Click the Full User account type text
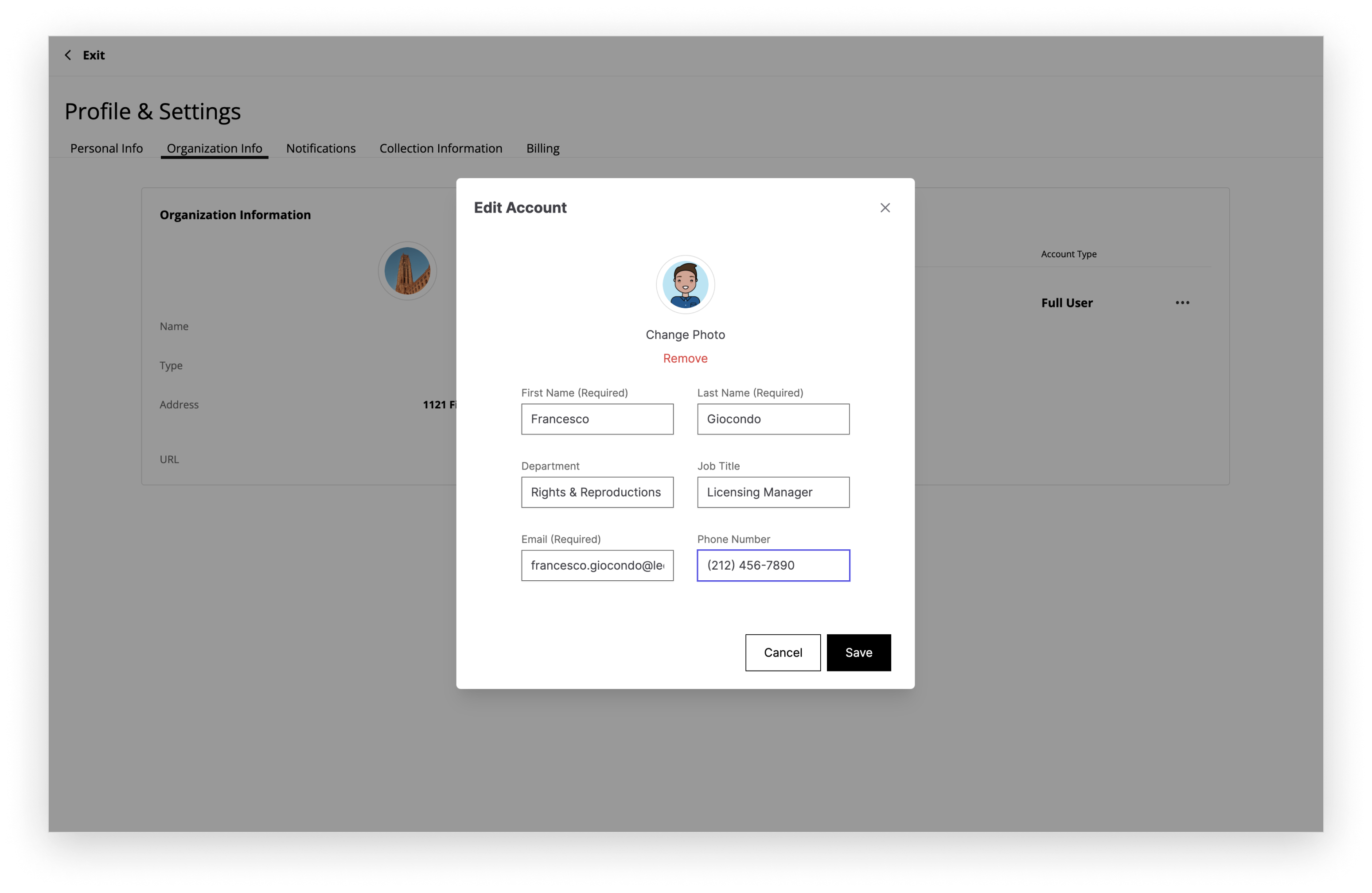 coord(1067,303)
